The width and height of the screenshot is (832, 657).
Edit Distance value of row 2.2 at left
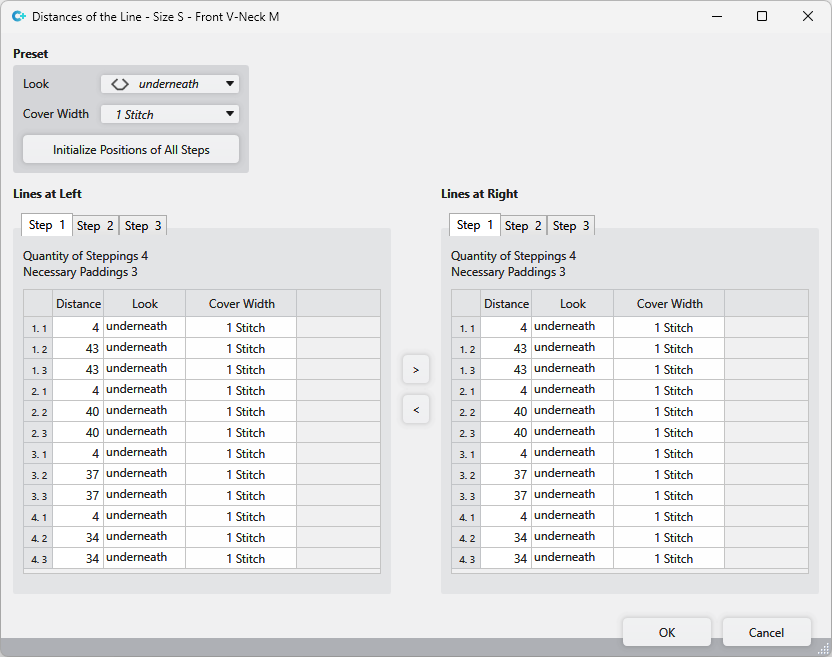pos(78,411)
